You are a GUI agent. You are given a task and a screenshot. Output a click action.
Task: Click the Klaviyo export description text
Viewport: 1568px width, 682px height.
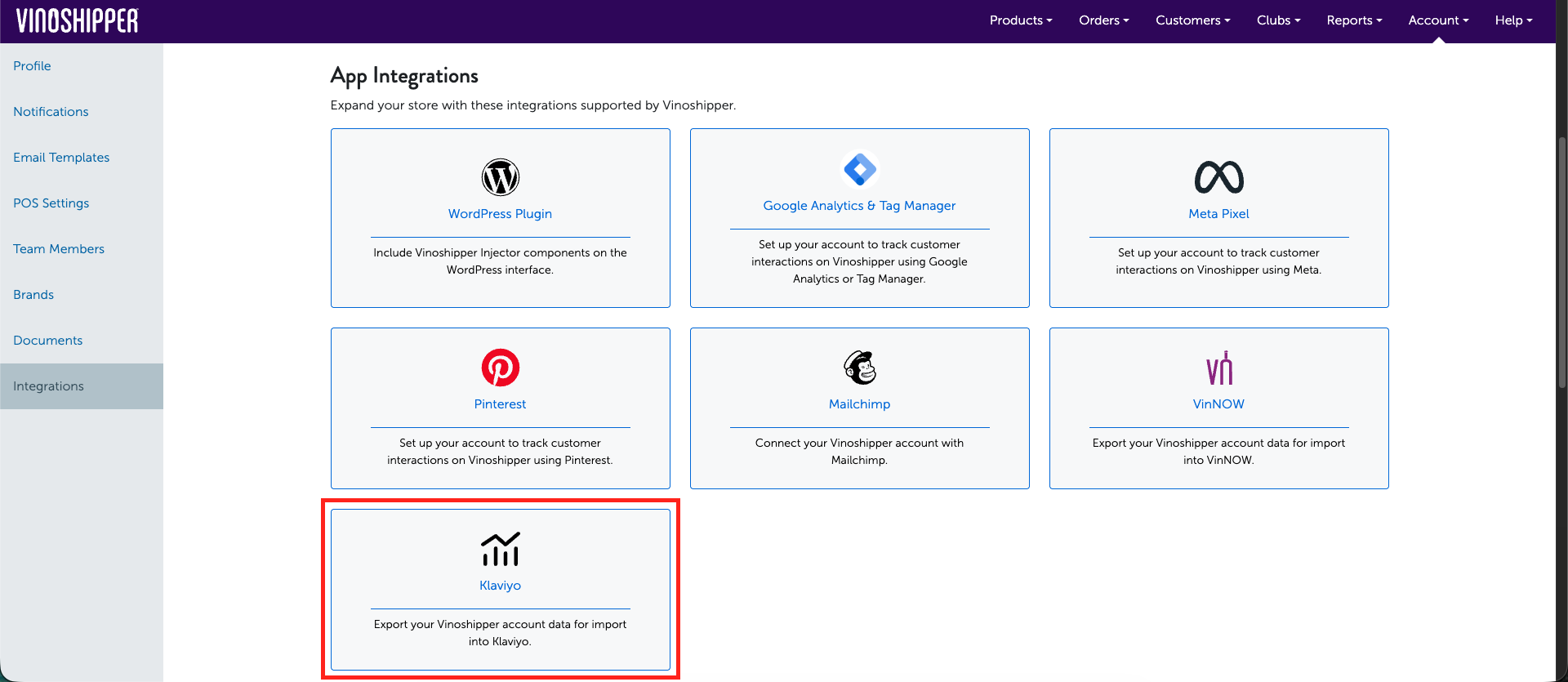coord(500,633)
